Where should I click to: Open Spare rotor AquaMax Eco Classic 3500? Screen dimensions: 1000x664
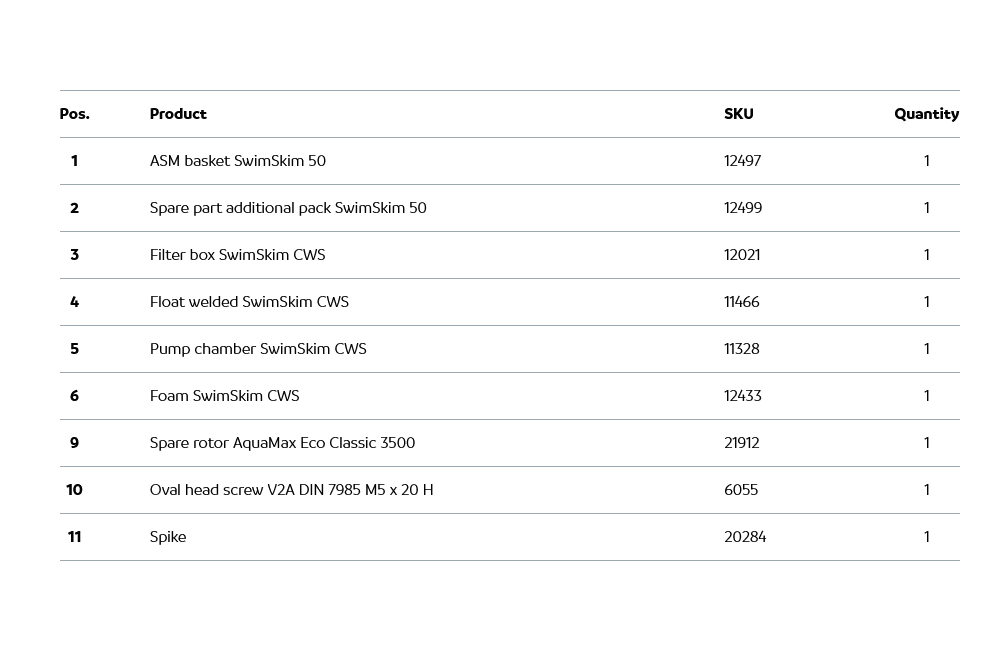pyautogui.click(x=282, y=443)
